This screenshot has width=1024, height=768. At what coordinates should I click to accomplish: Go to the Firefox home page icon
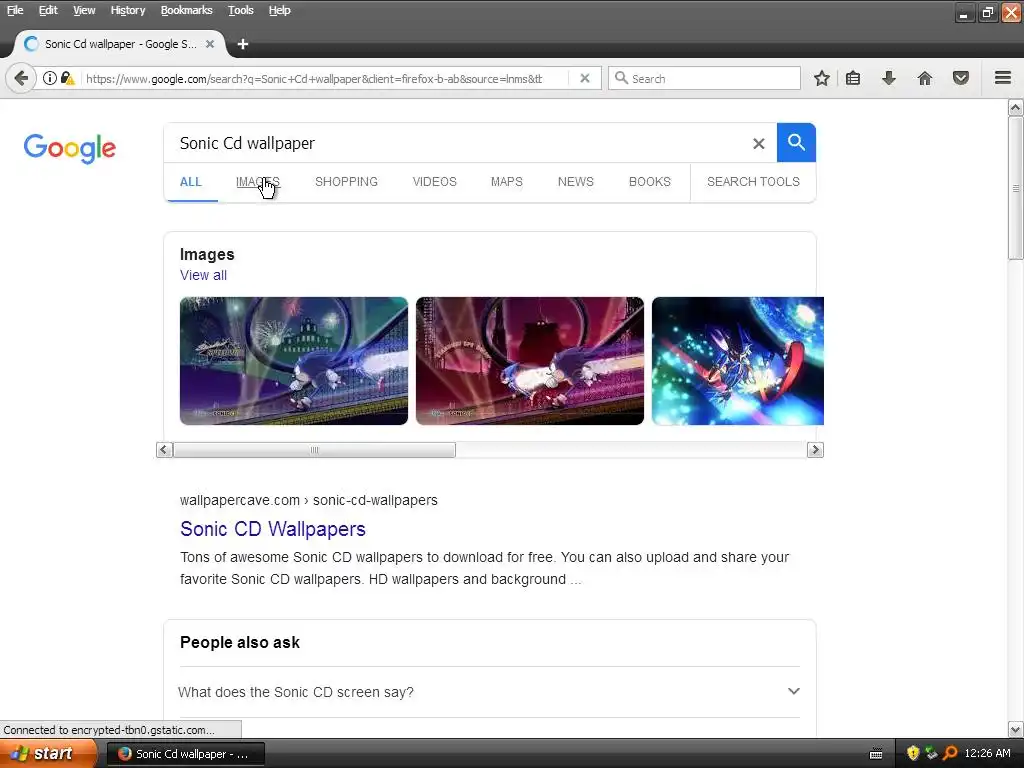coord(925,78)
